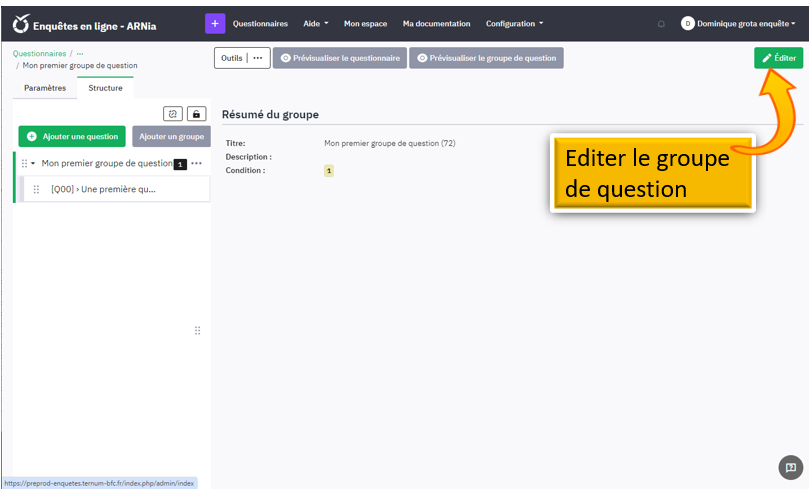The height and width of the screenshot is (492, 811).
Task: Click the ARNia logo icon
Action: coord(20,23)
